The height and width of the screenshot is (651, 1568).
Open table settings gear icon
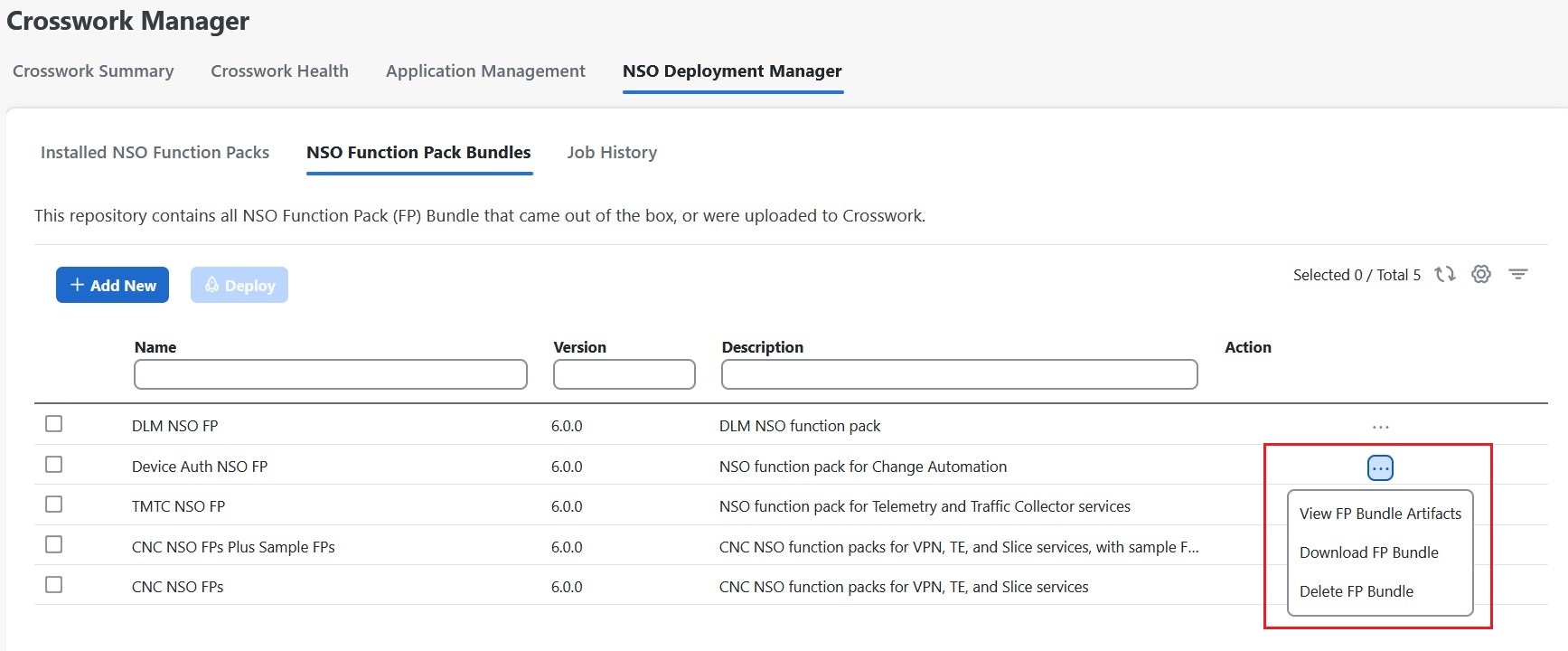1481,274
